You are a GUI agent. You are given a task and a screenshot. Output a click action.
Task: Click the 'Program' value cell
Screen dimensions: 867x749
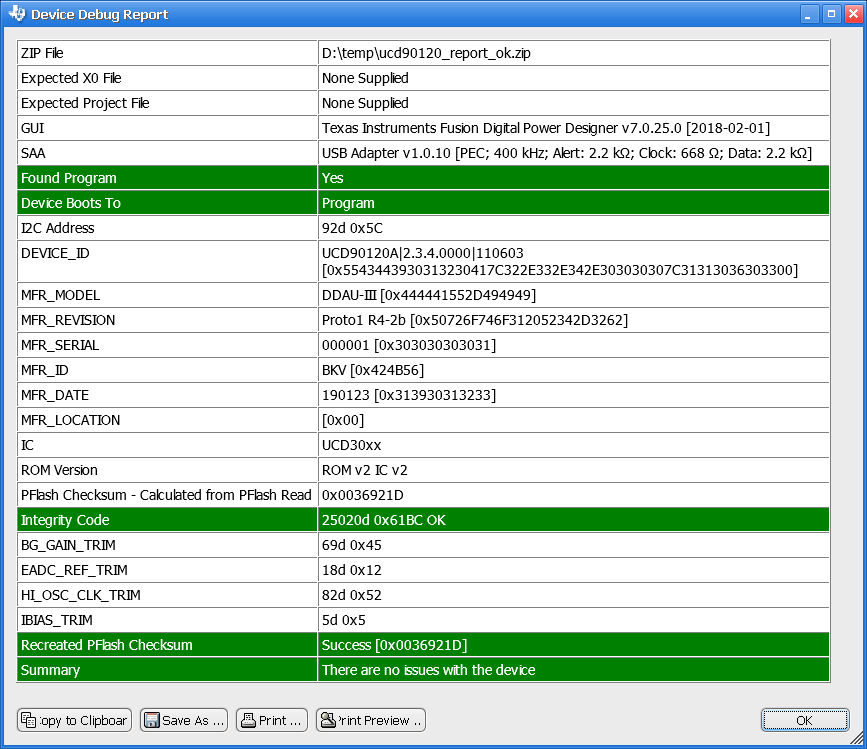(573, 203)
